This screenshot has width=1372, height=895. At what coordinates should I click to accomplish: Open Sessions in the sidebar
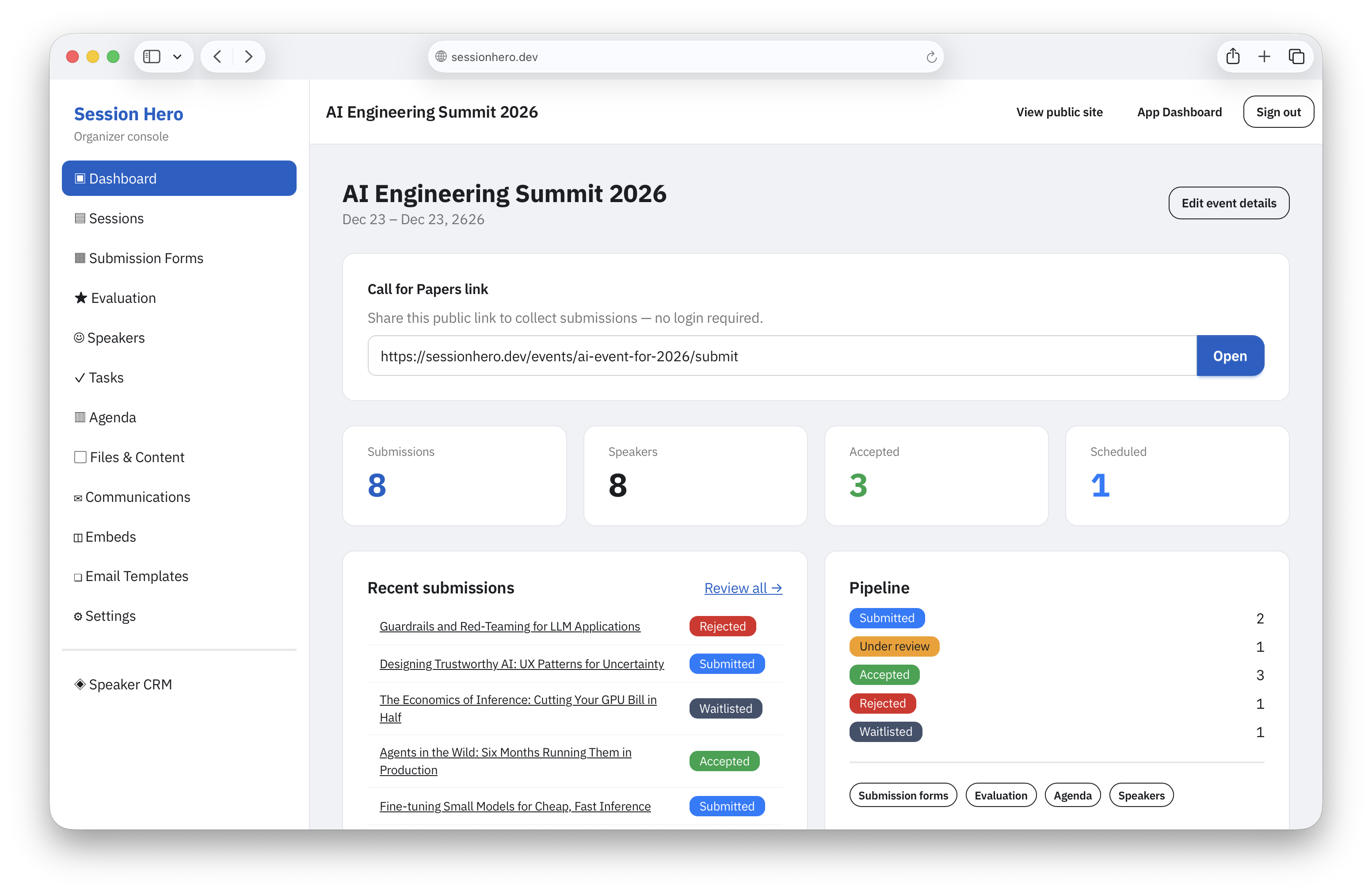point(179,218)
